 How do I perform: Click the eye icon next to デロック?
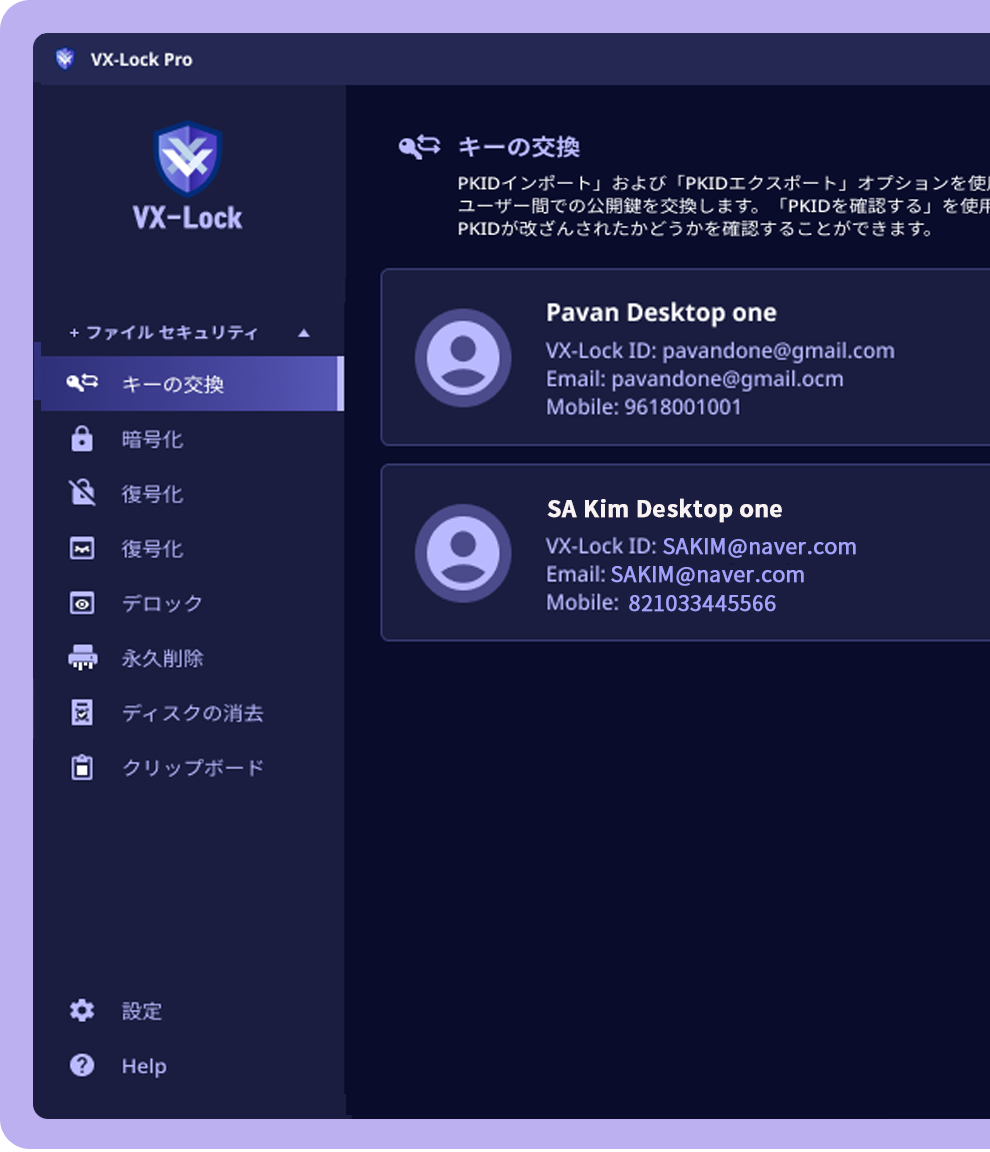click(82, 603)
